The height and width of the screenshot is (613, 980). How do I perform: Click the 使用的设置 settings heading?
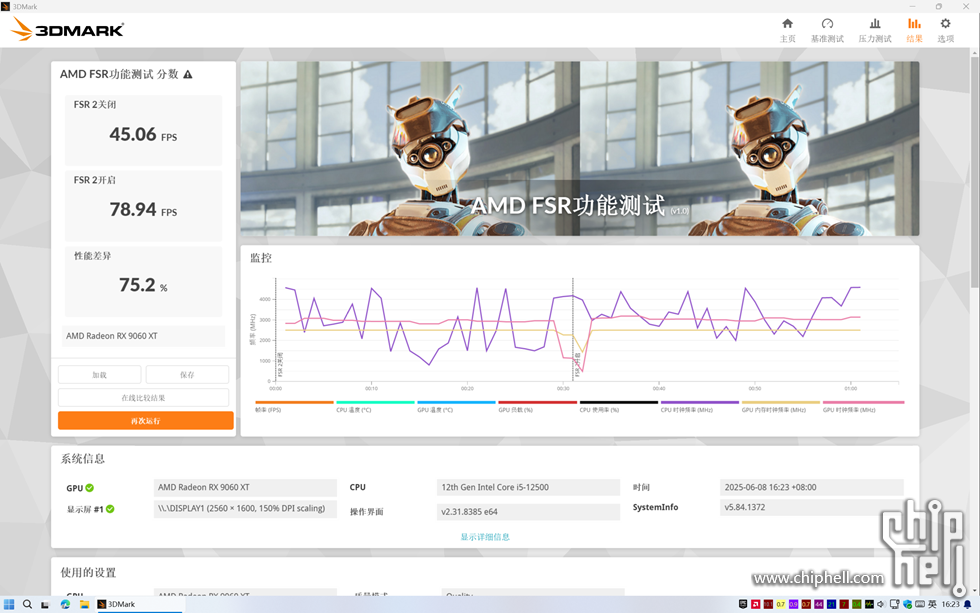coord(88,572)
